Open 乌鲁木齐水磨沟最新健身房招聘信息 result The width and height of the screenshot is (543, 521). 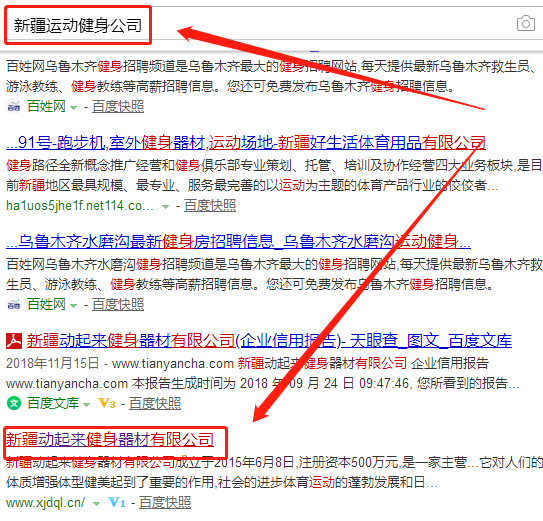pyautogui.click(x=238, y=242)
